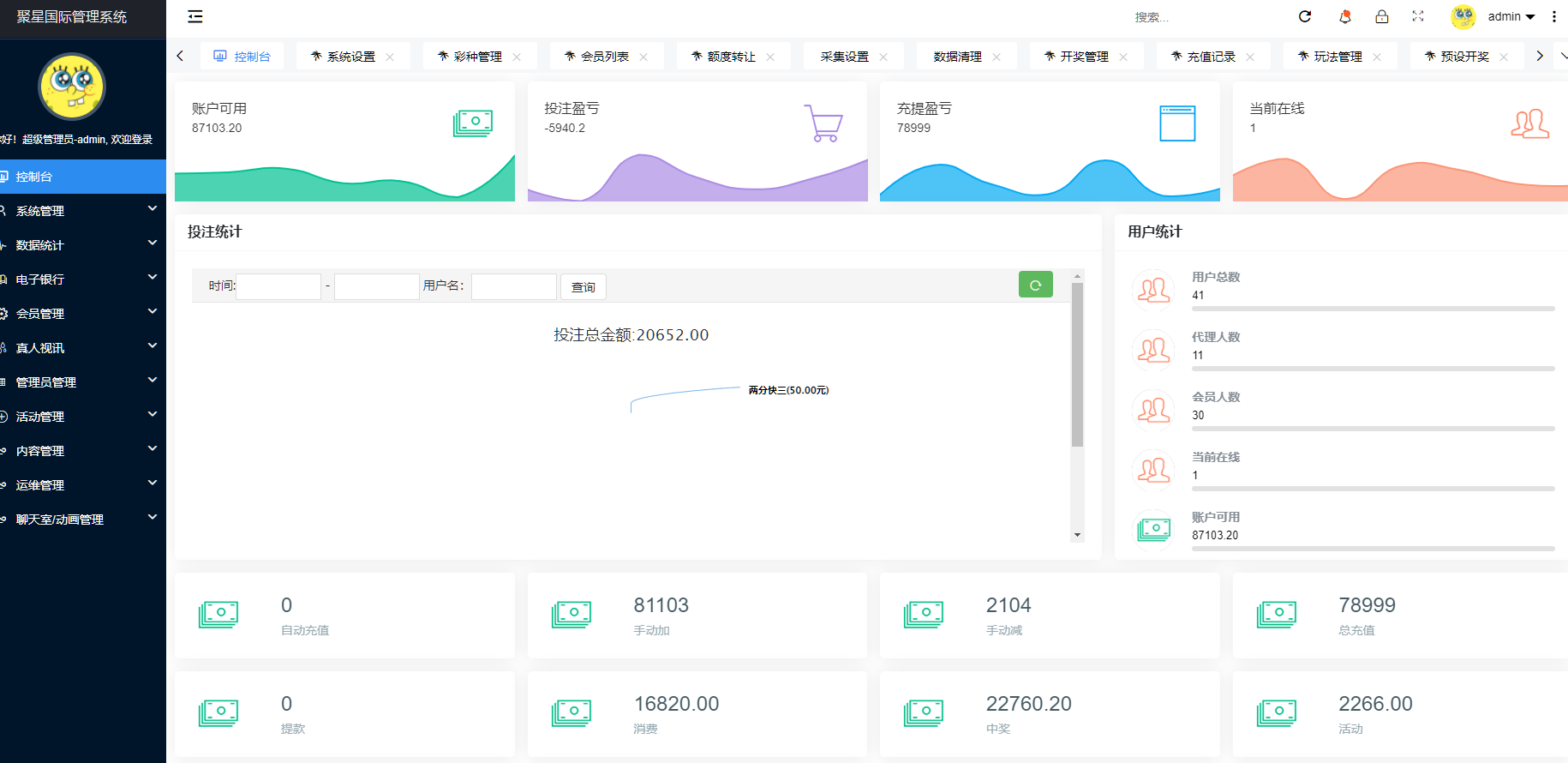Close the 系统设置 tab
1568x763 pixels.
point(390,57)
